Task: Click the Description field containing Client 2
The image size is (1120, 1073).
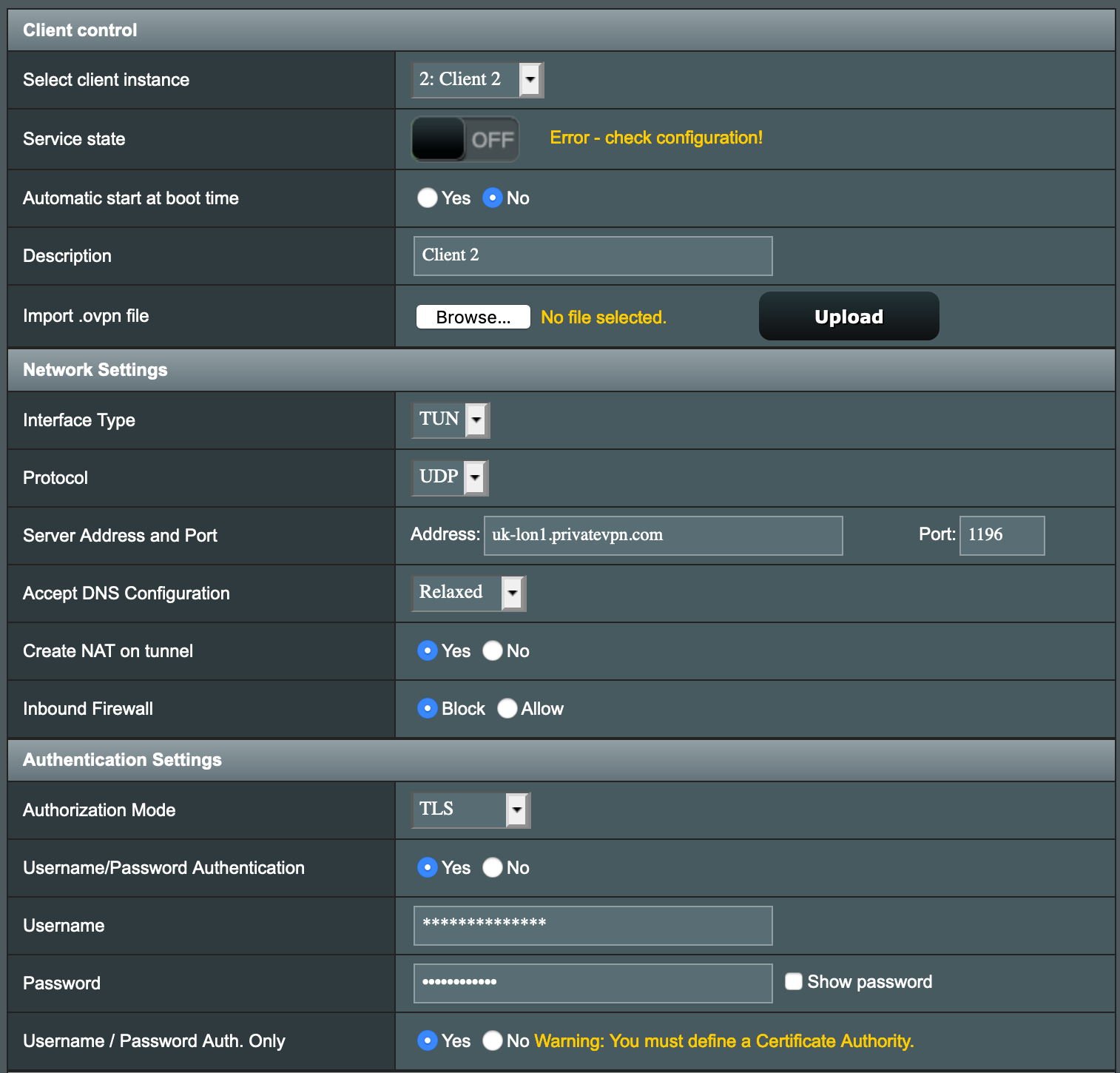Action: (593, 256)
